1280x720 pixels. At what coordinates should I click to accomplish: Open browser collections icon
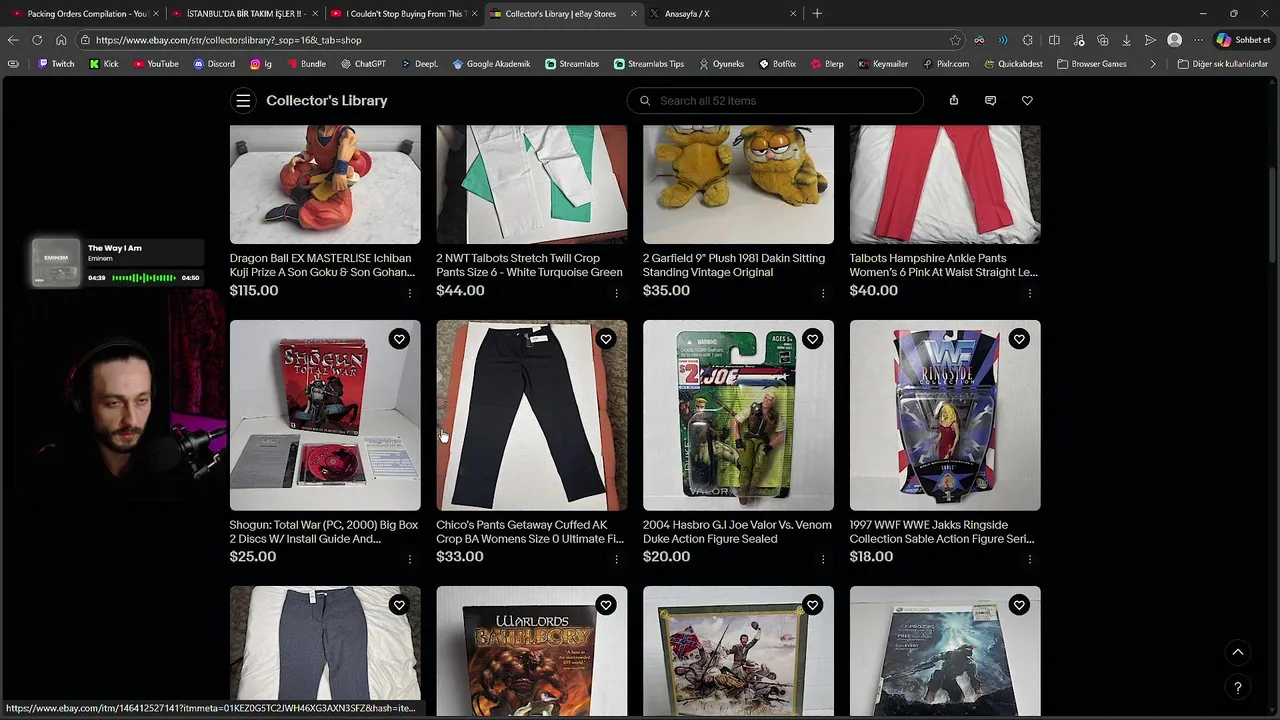(1103, 40)
